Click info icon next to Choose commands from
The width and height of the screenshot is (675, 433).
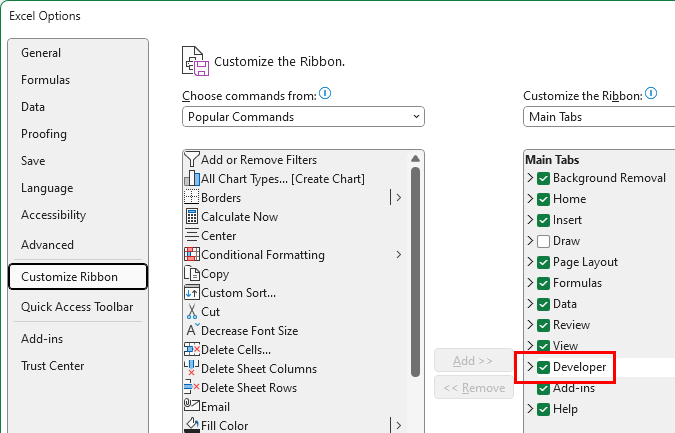325,93
